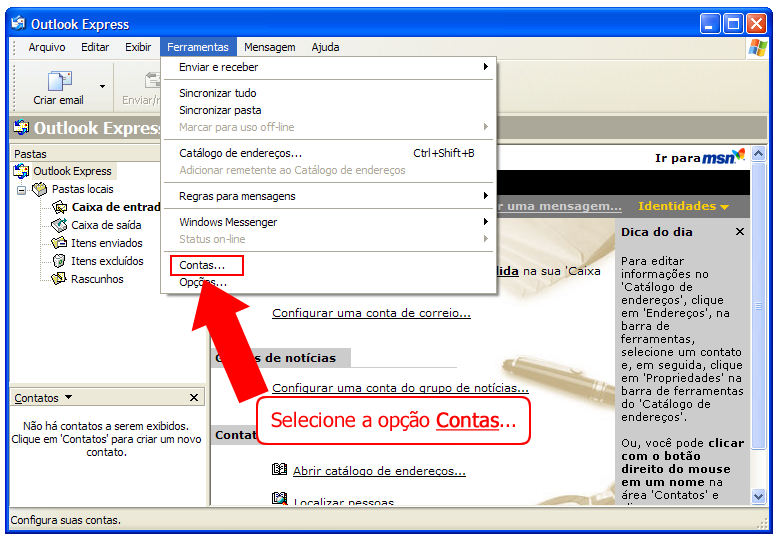This screenshot has height=545, width=784.
Task: Click the Windows flag logo in menu bar
Action: (758, 48)
